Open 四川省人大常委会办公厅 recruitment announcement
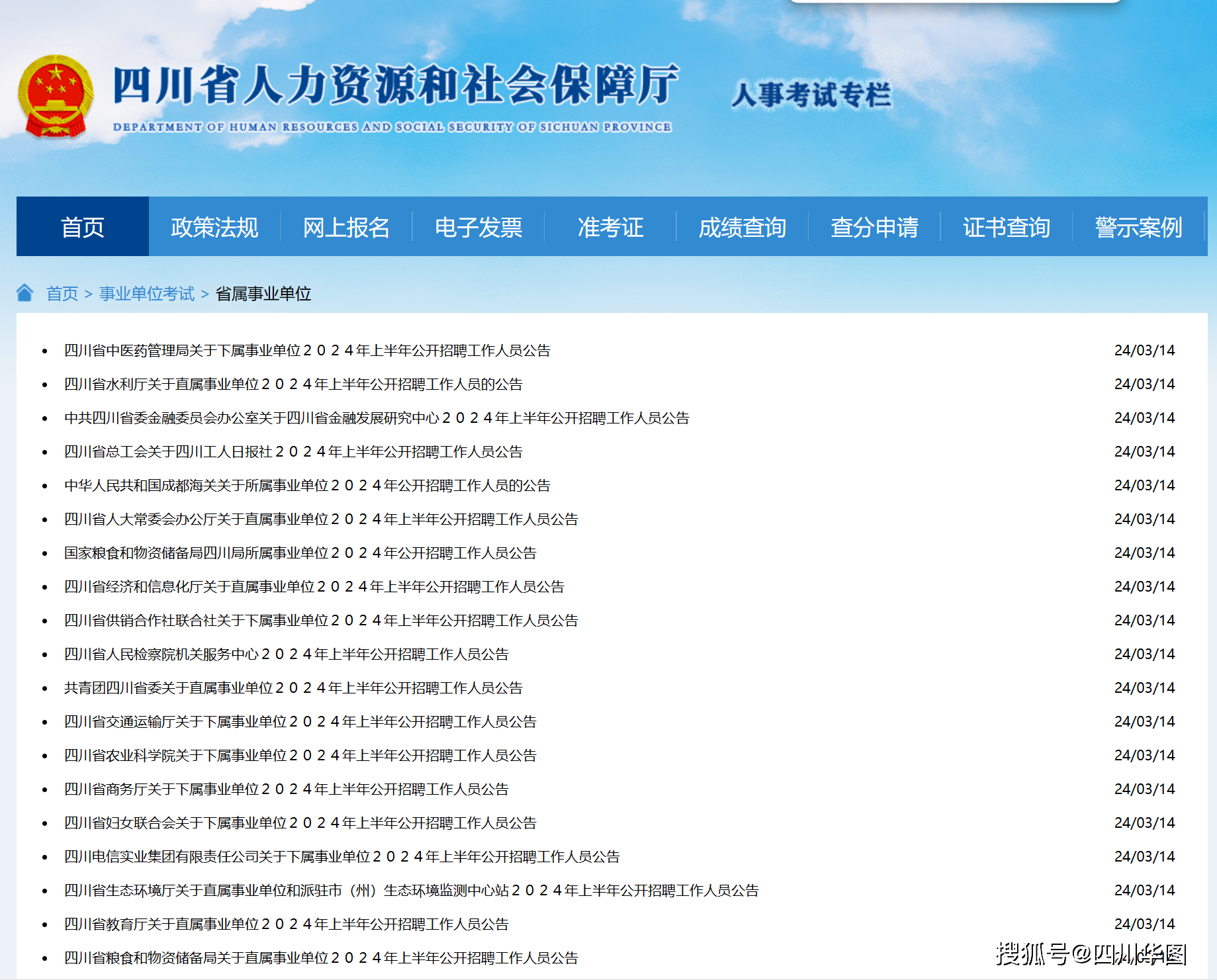 321,519
